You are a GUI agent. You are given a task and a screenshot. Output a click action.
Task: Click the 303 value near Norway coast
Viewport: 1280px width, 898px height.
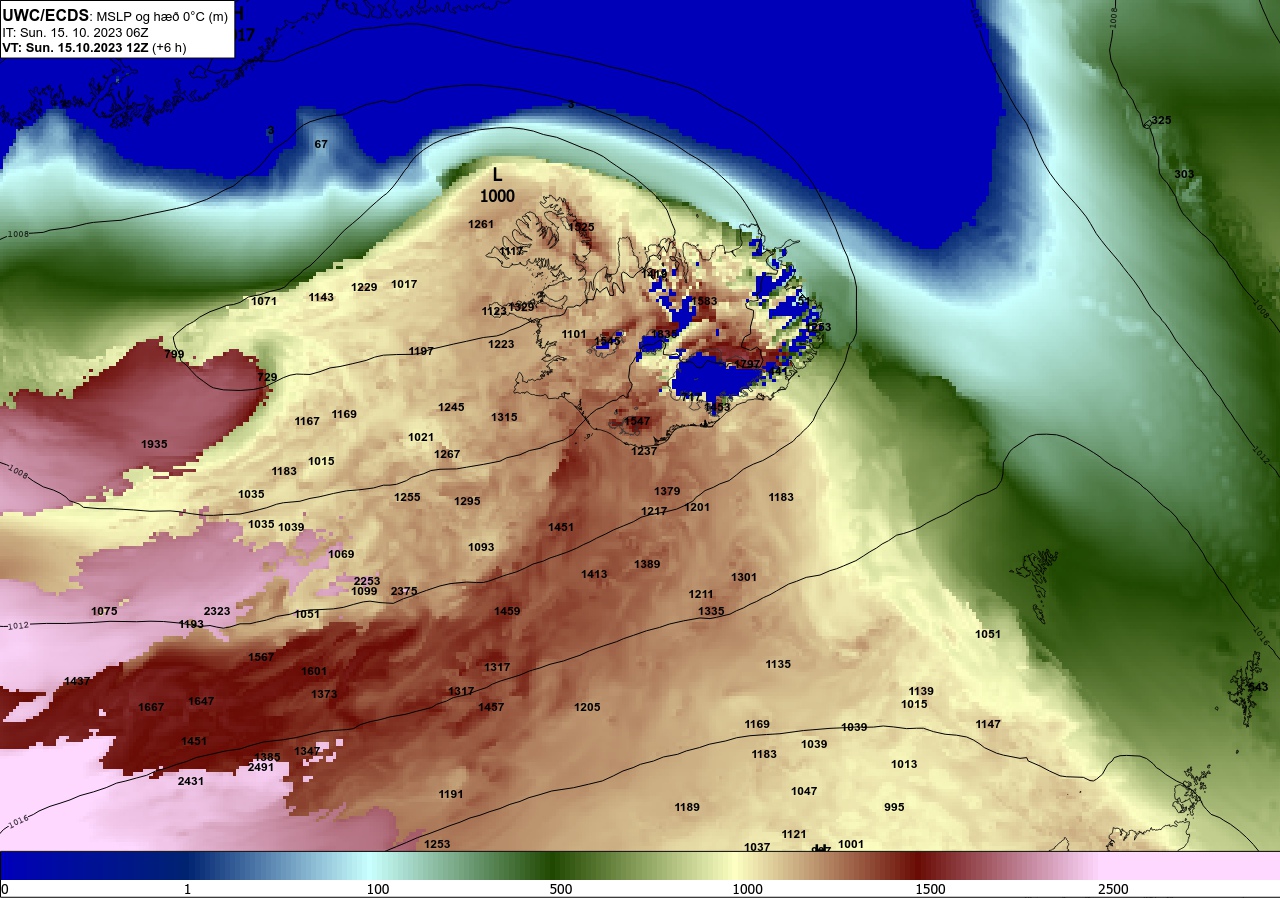click(1184, 174)
